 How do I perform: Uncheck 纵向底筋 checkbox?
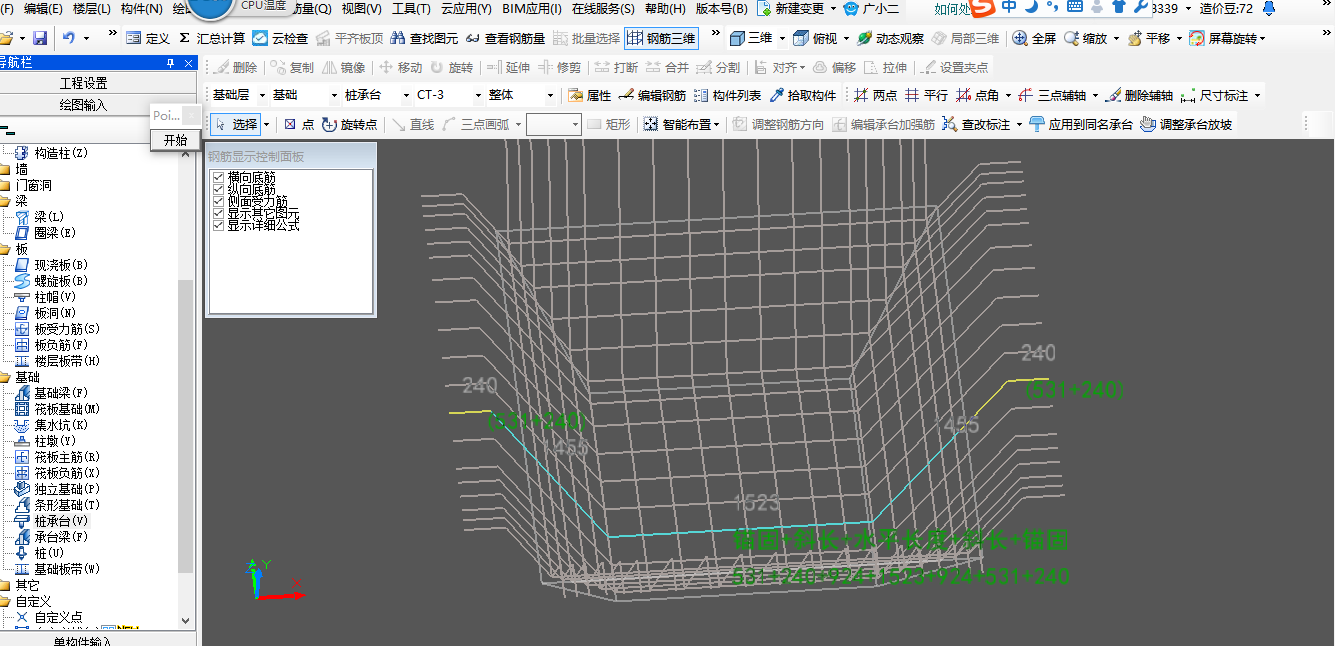219,190
